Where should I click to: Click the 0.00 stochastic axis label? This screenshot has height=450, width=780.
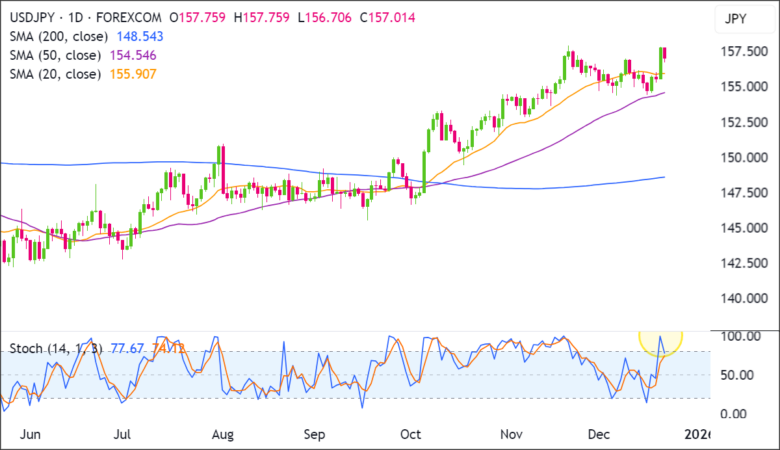733,414
